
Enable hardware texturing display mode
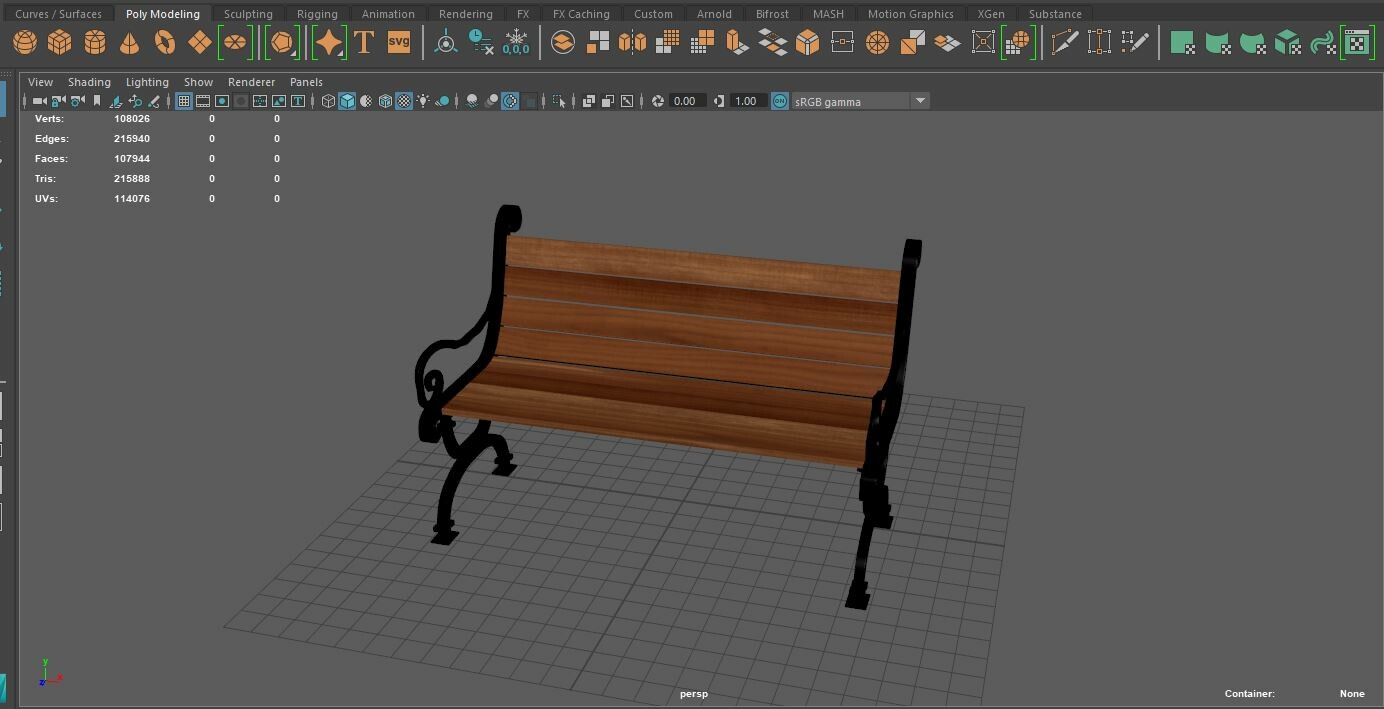(403, 100)
